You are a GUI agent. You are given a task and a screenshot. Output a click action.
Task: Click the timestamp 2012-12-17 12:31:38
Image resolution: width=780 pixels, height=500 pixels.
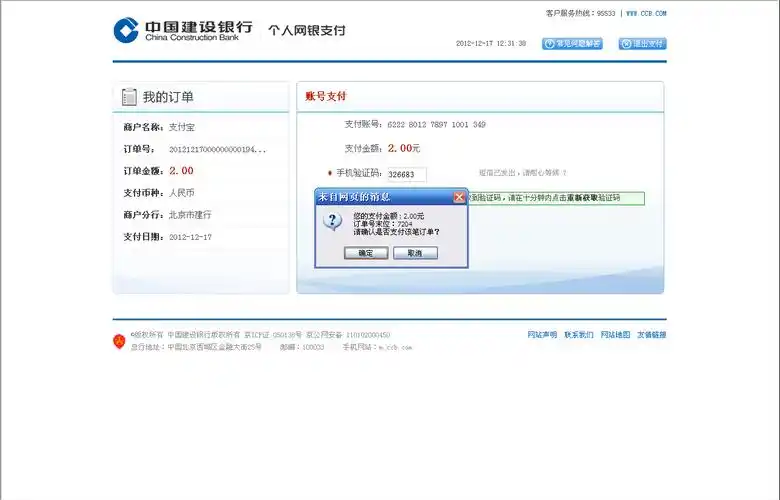pyautogui.click(x=491, y=43)
